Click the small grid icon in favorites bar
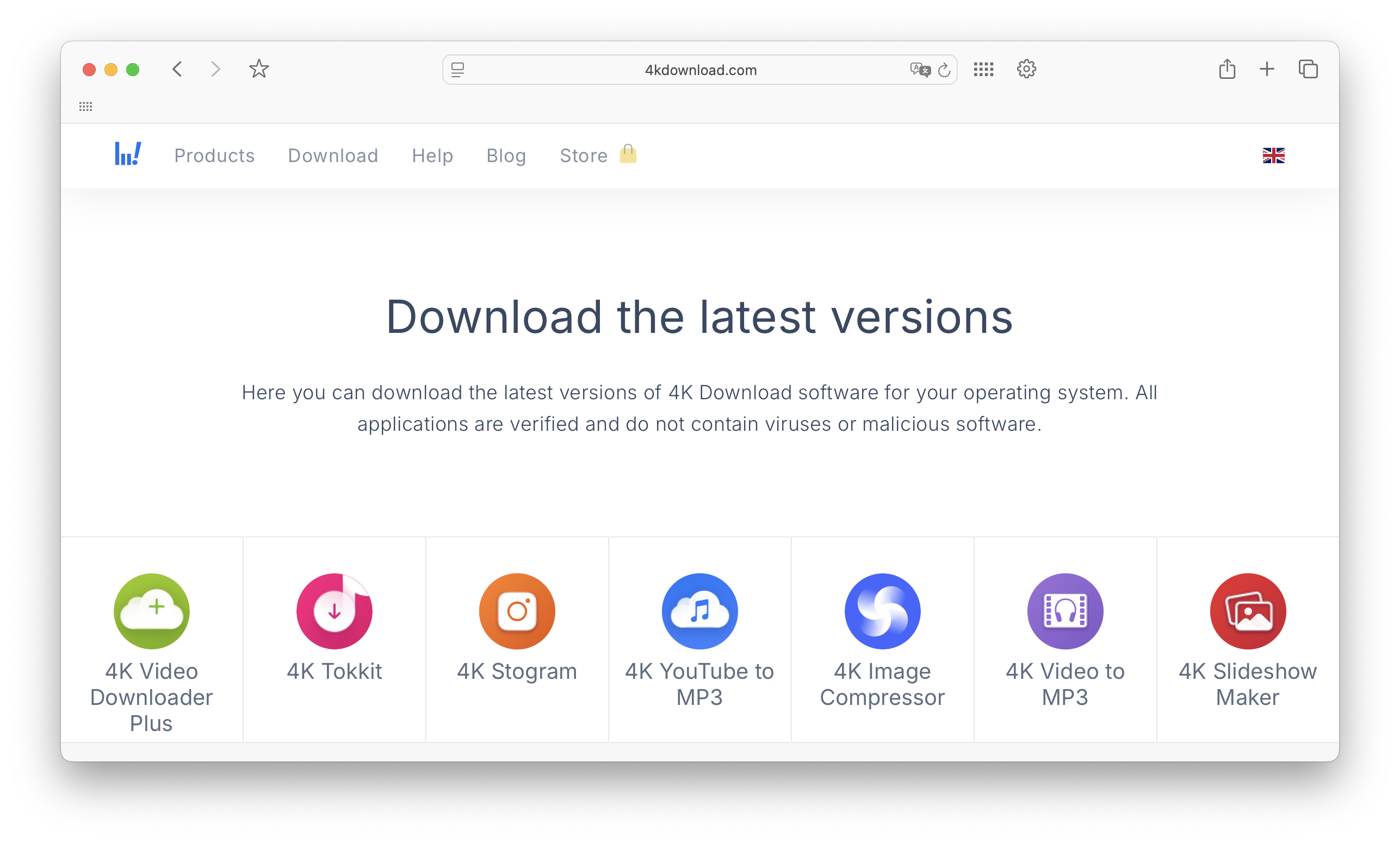The image size is (1400, 842). pos(85,107)
